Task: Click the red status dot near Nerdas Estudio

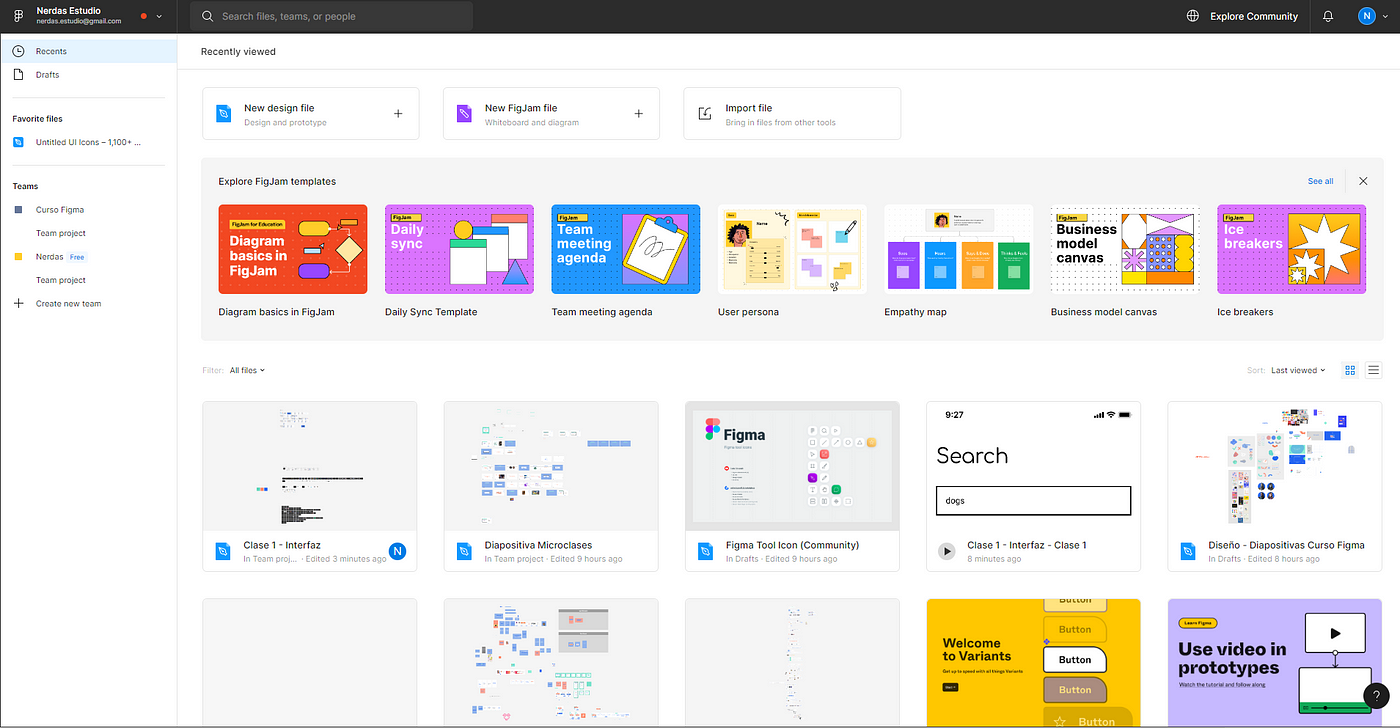Action: click(x=144, y=17)
